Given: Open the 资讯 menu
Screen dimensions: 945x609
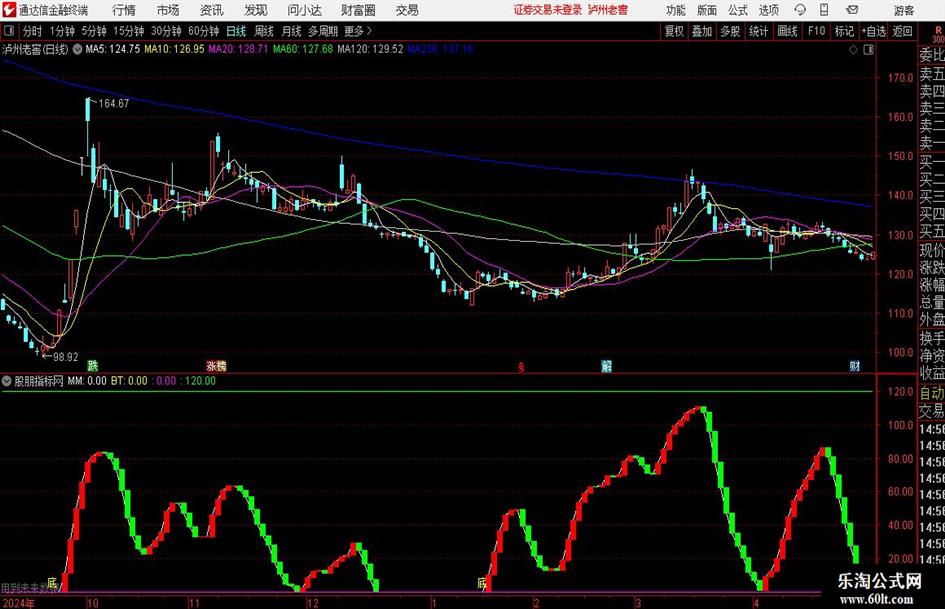Looking at the screenshot, I should pyautogui.click(x=212, y=10).
